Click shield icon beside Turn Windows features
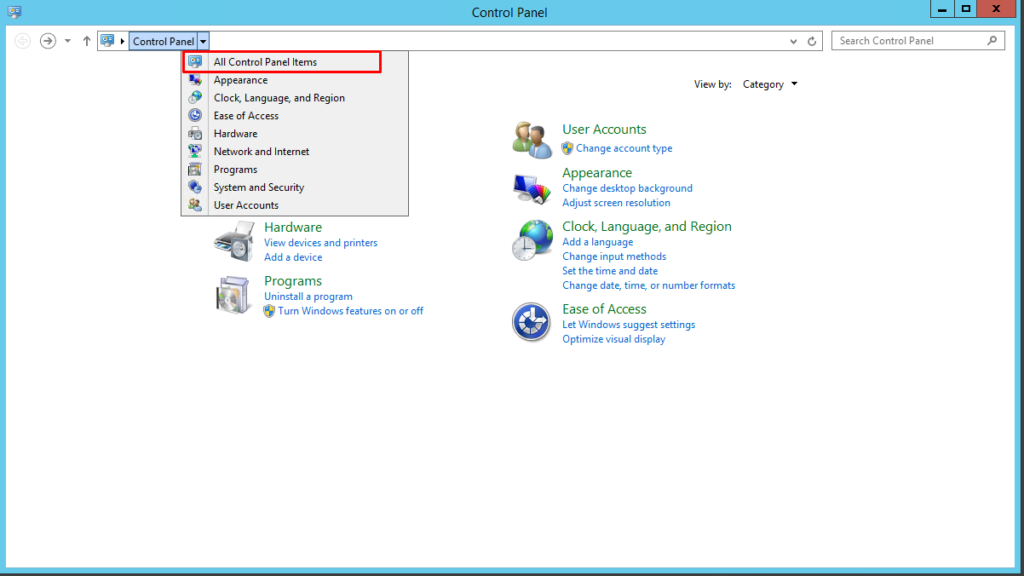The image size is (1024, 576). tap(269, 312)
